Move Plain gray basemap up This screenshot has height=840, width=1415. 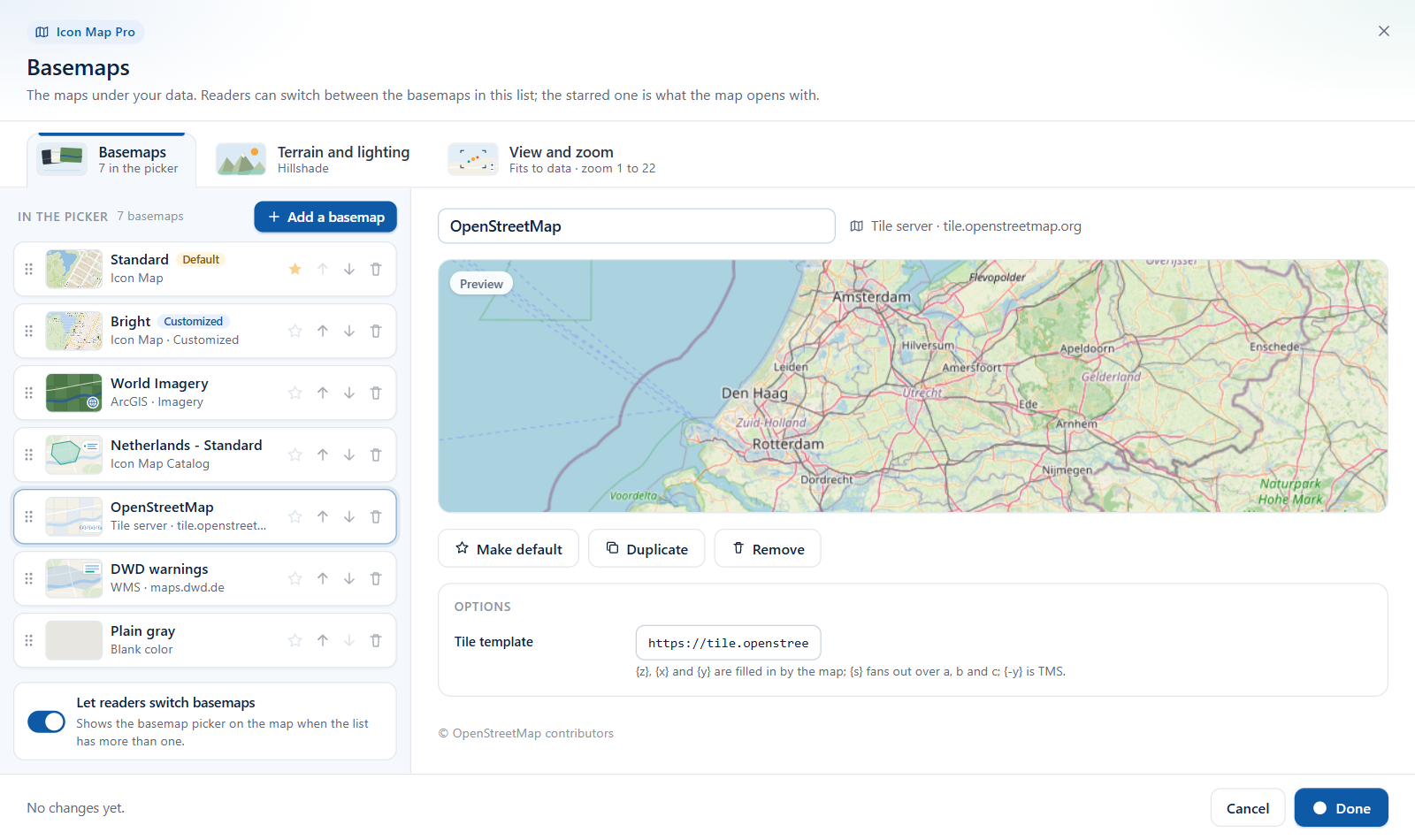[323, 640]
